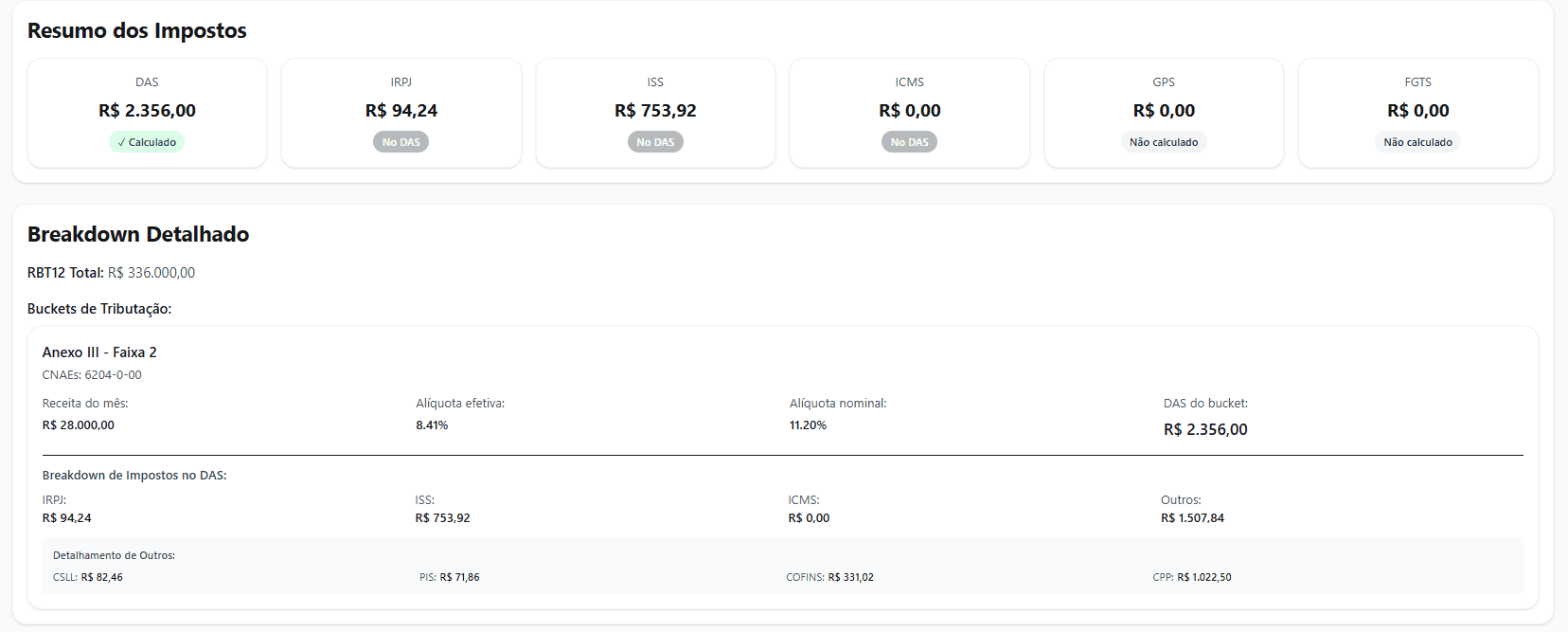This screenshot has width=1568, height=632.
Task: Select the Anexo III - Faixa 2 bucket title
Action: [x=99, y=352]
